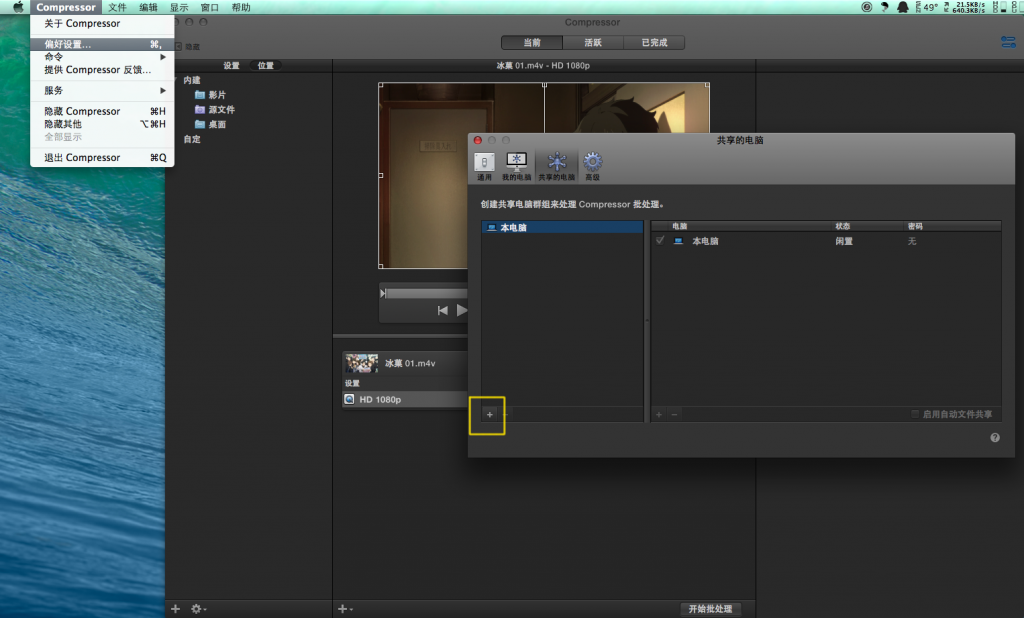Click the go-to-start playback button
Viewport: 1024px width, 618px height.
442,310
